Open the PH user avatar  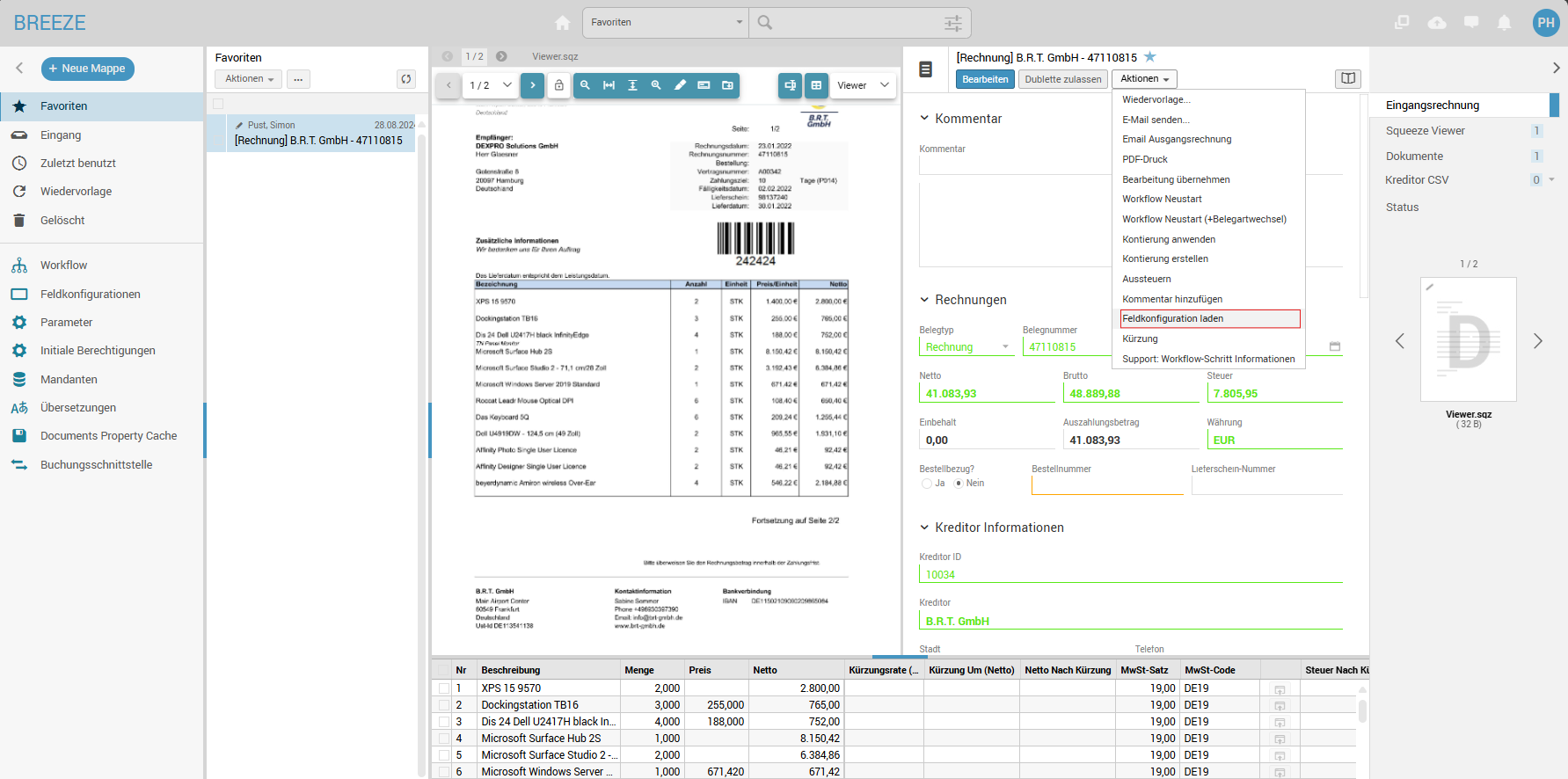tap(1546, 23)
